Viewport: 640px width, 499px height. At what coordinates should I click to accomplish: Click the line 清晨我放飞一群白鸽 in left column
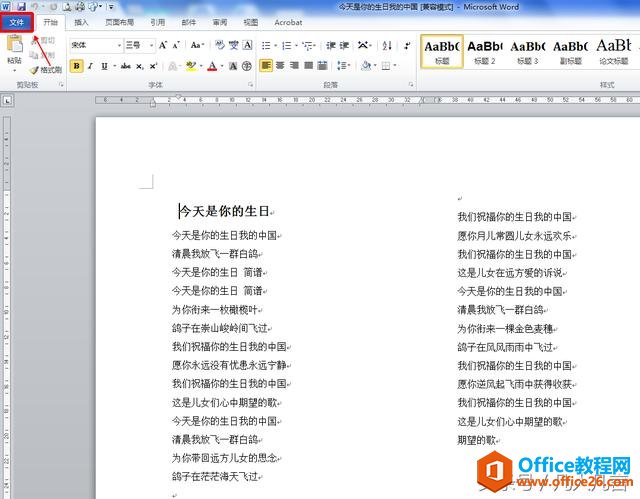(x=215, y=254)
